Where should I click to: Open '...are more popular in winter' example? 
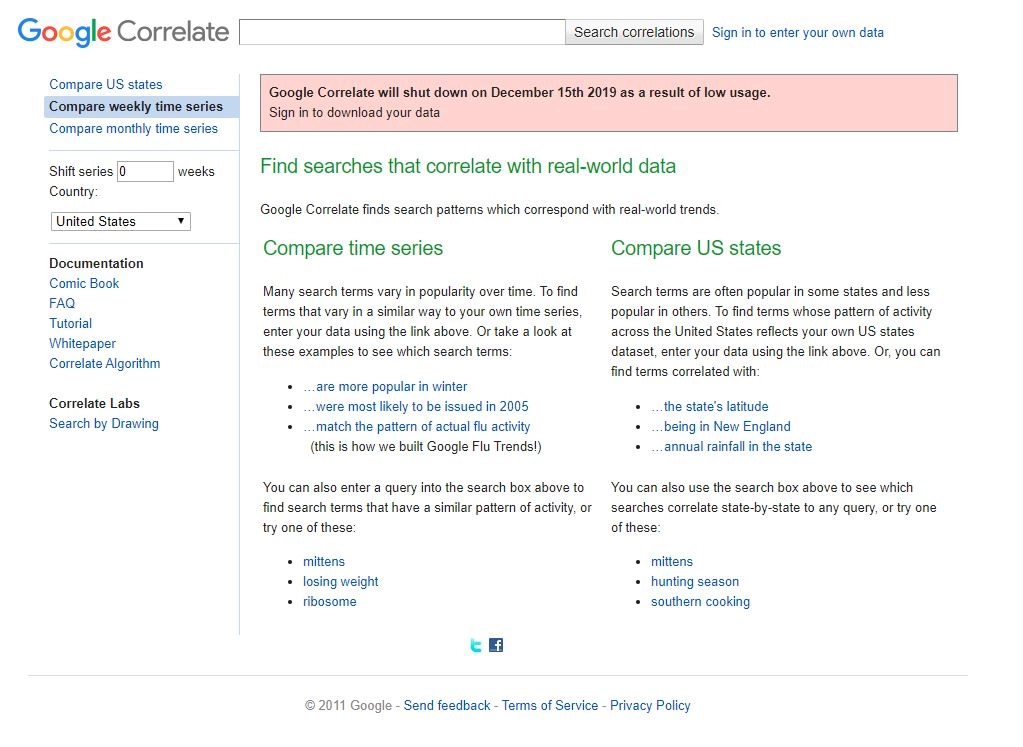[x=385, y=386]
